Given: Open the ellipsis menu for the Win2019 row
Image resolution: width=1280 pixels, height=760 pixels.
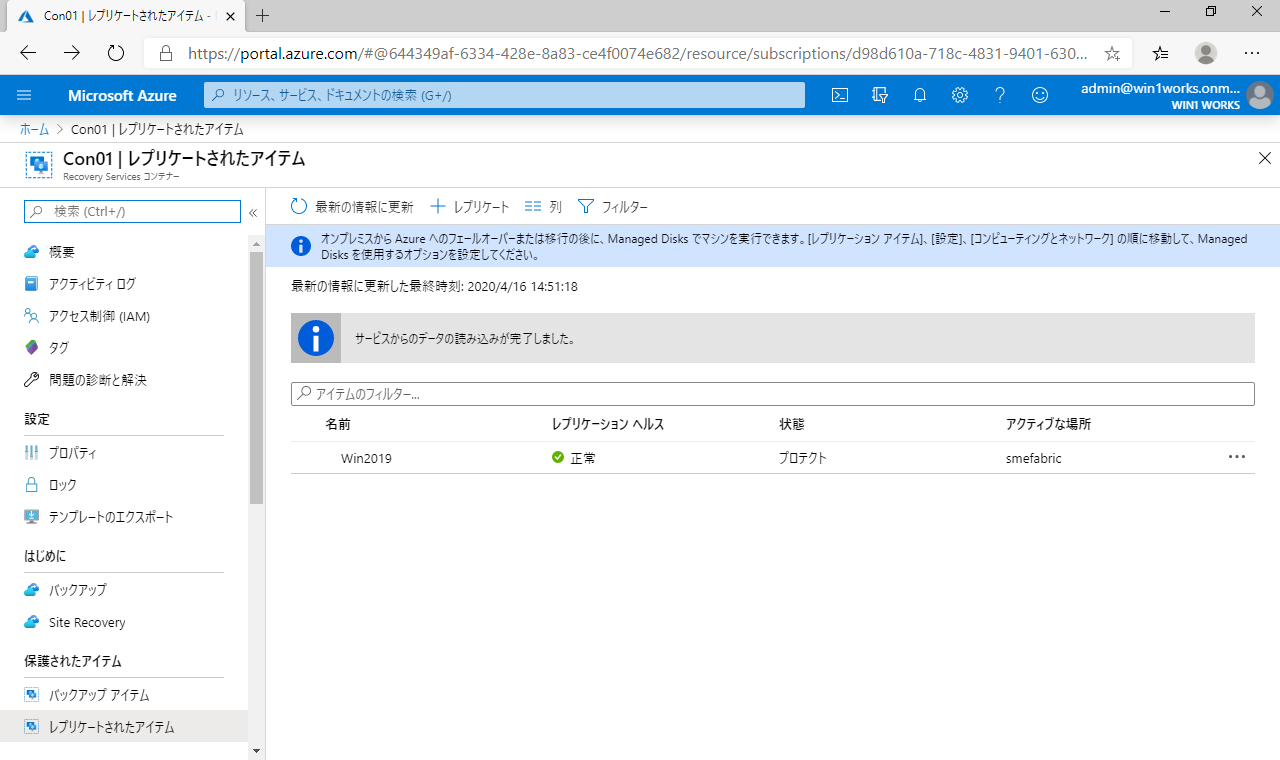Looking at the screenshot, I should [1237, 457].
